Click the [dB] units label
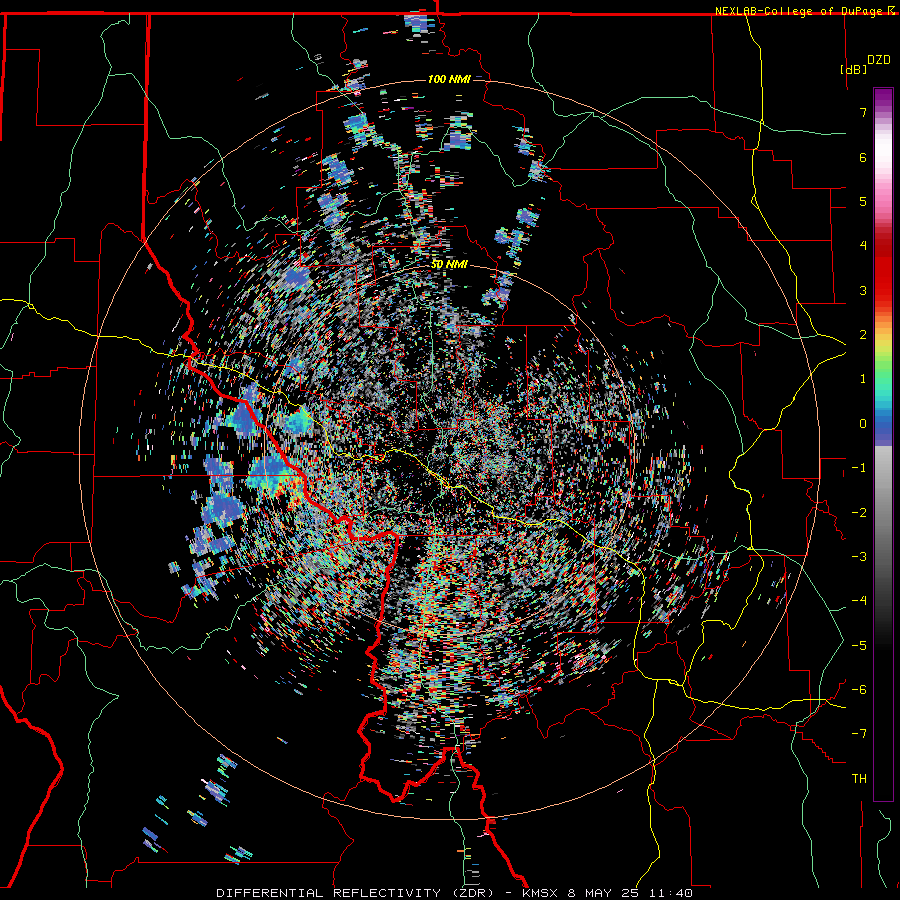 (852, 69)
